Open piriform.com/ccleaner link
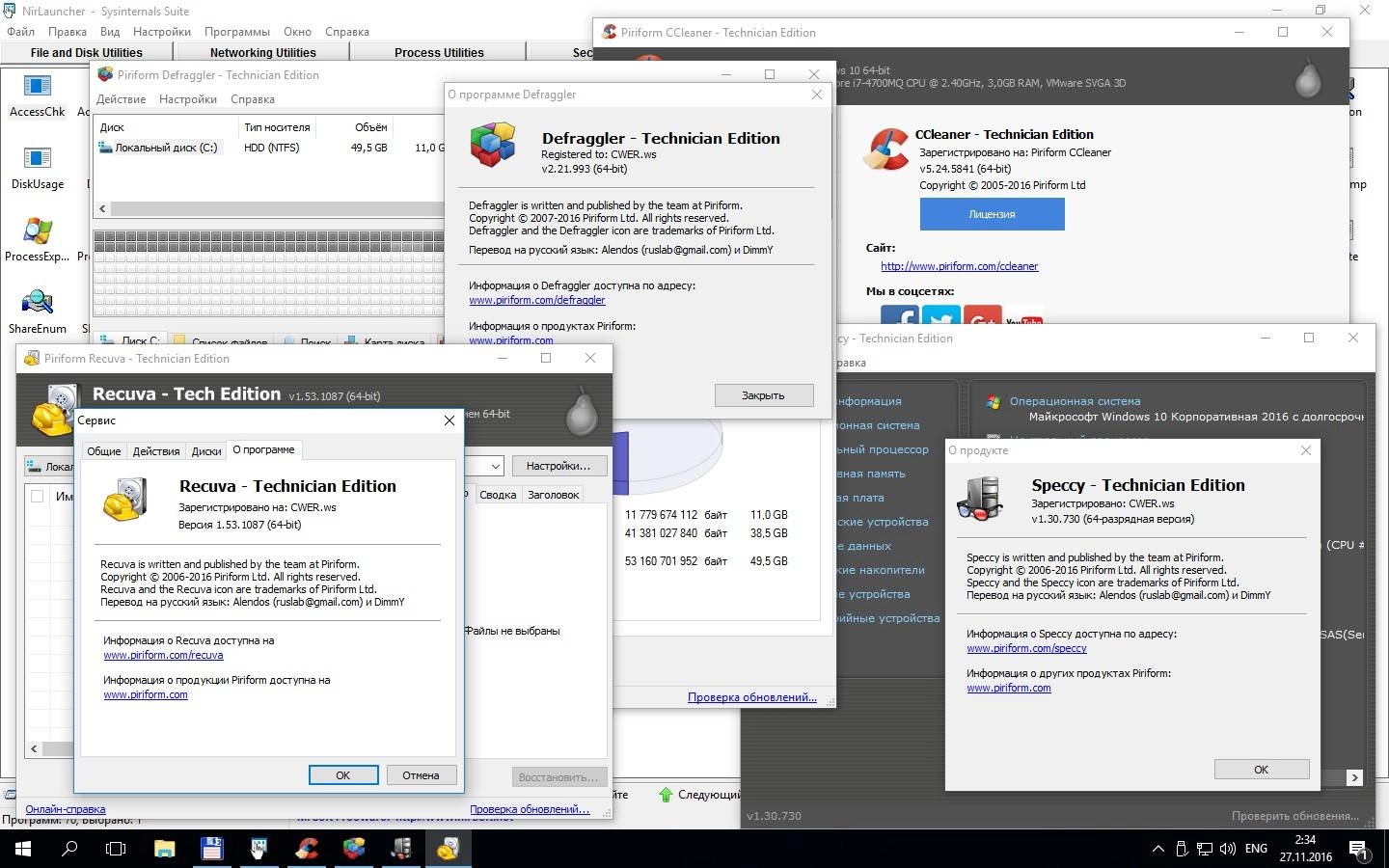 [x=960, y=266]
